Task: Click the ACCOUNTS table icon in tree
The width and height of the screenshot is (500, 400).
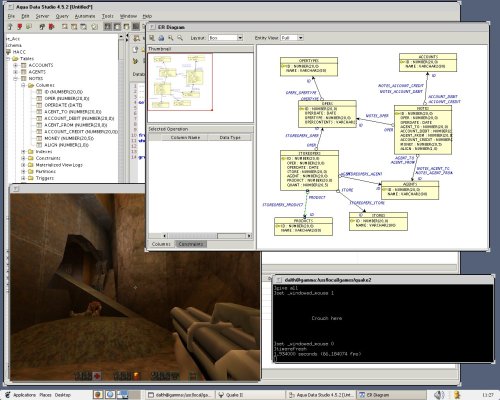Action: 24,65
